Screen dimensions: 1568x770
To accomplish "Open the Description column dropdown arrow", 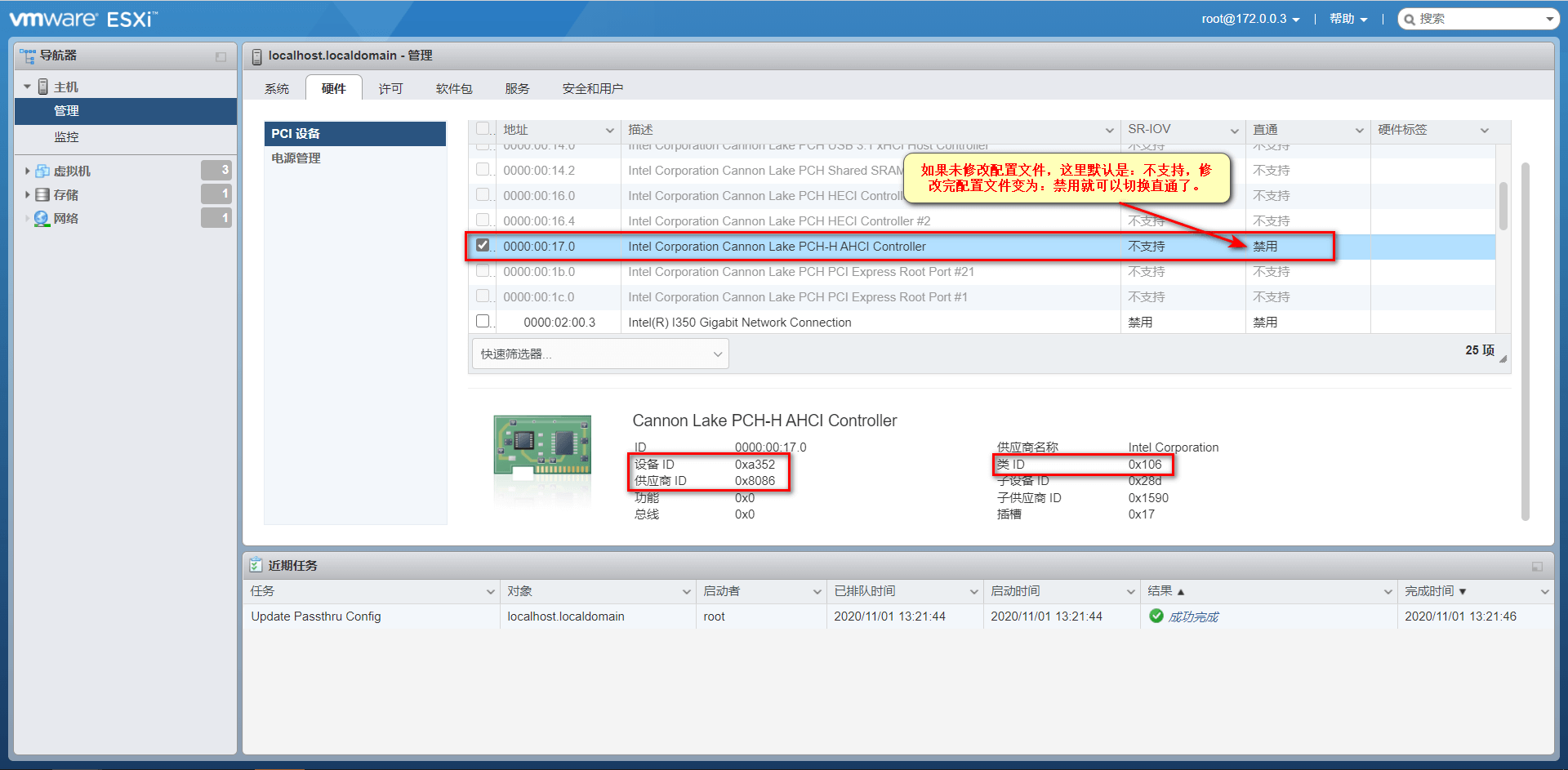I will pyautogui.click(x=1109, y=131).
